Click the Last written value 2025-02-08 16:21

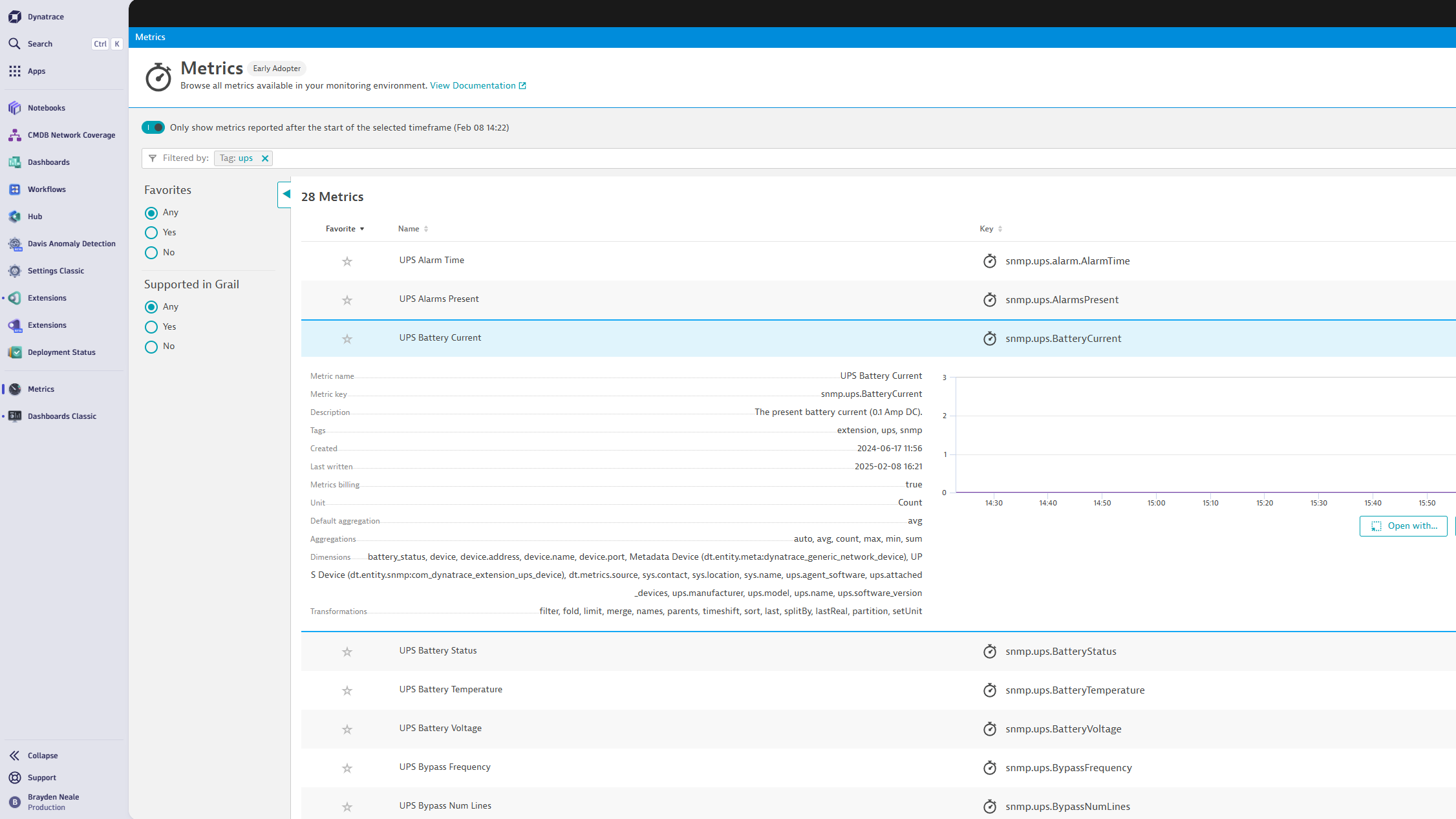(888, 467)
